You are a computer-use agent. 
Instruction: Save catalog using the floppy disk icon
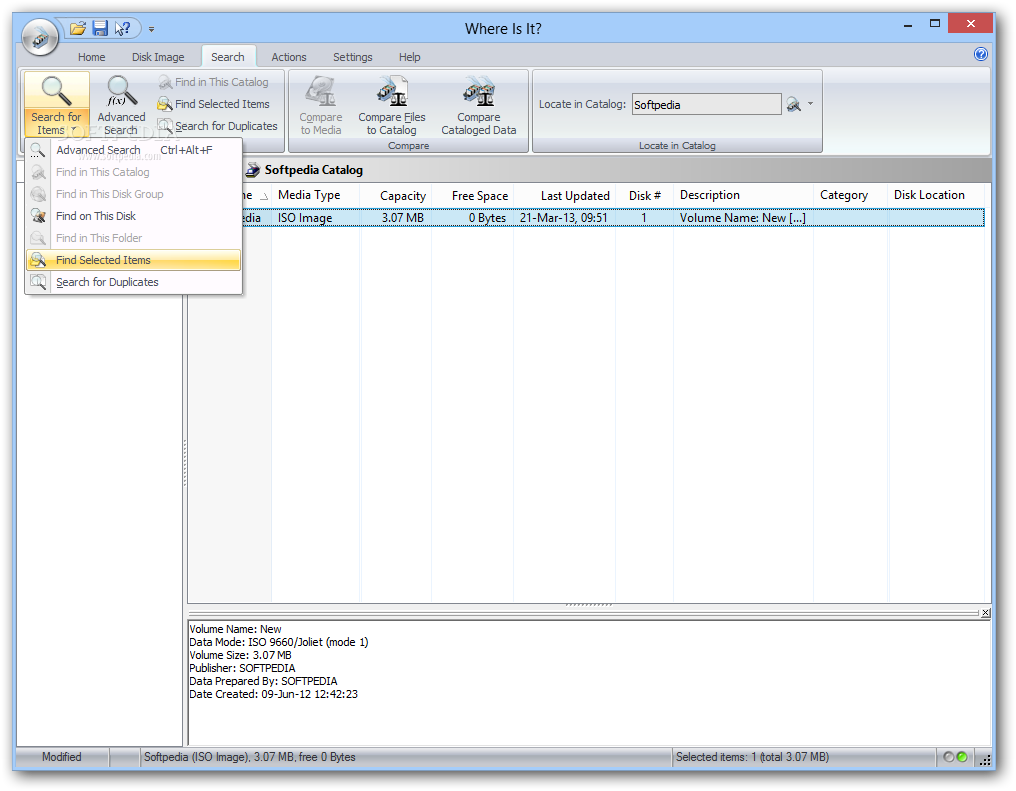100,29
